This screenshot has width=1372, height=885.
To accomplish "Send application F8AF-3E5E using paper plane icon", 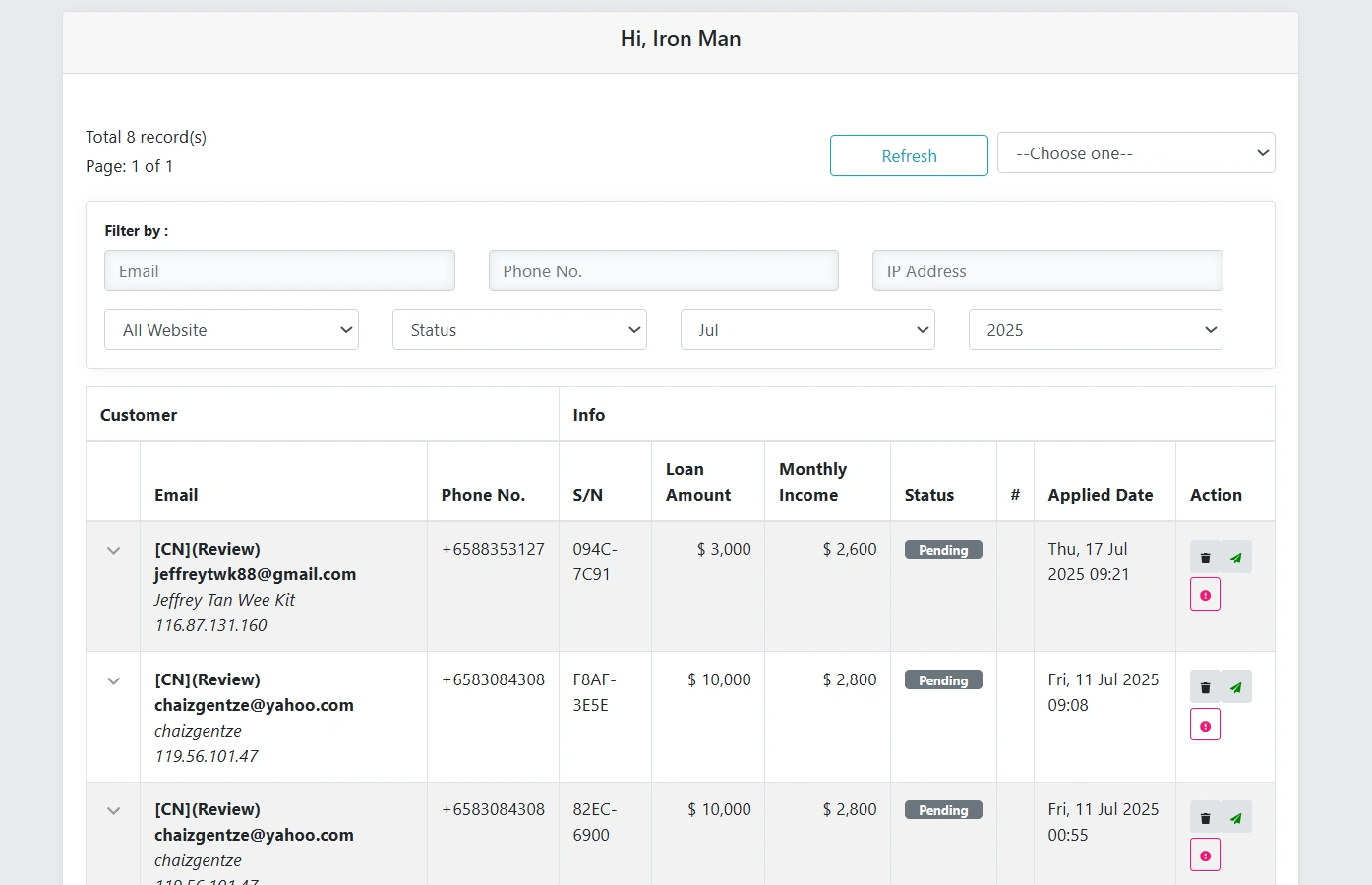I will [1236, 687].
